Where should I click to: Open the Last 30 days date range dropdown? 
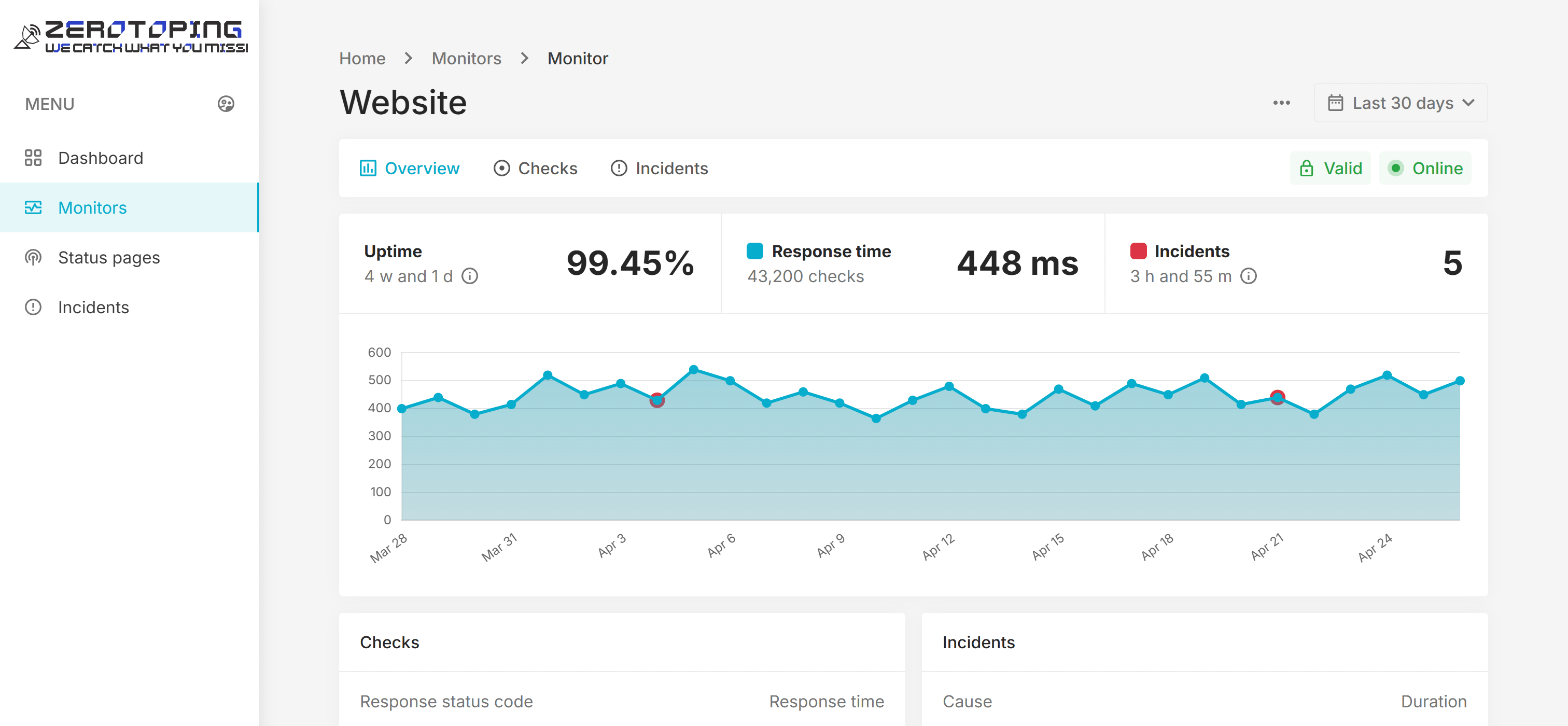[x=1401, y=103]
